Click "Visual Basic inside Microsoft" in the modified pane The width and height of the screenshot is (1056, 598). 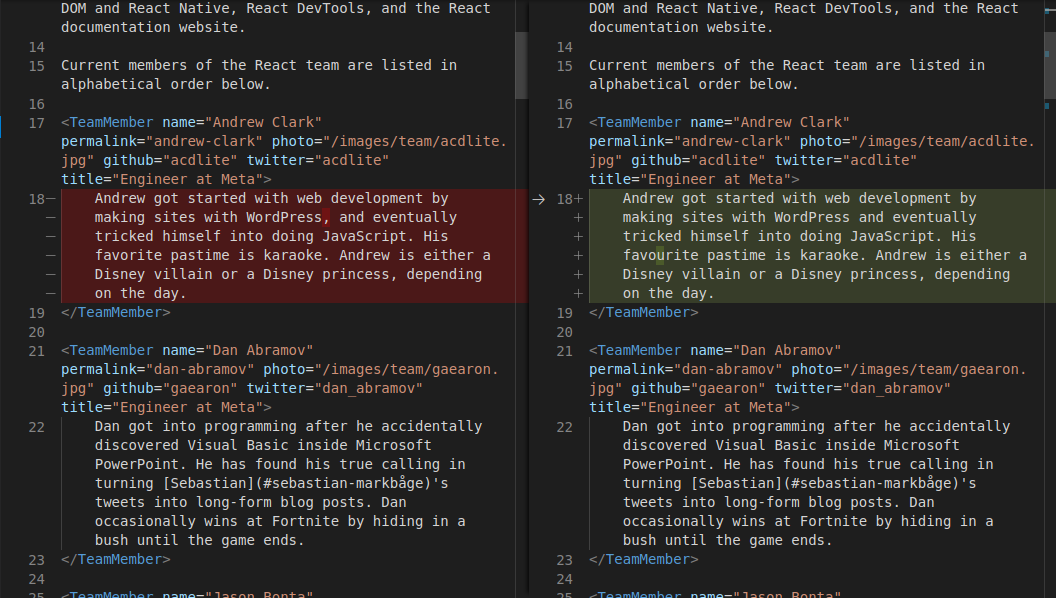click(837, 445)
